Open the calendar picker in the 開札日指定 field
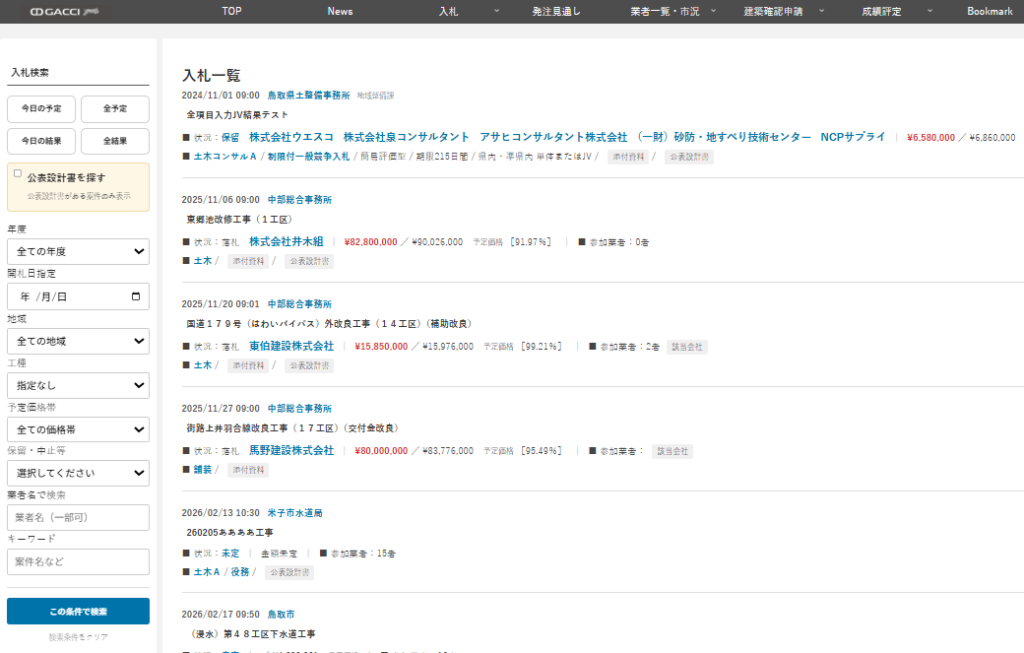This screenshot has height=653, width=1024. (136, 297)
